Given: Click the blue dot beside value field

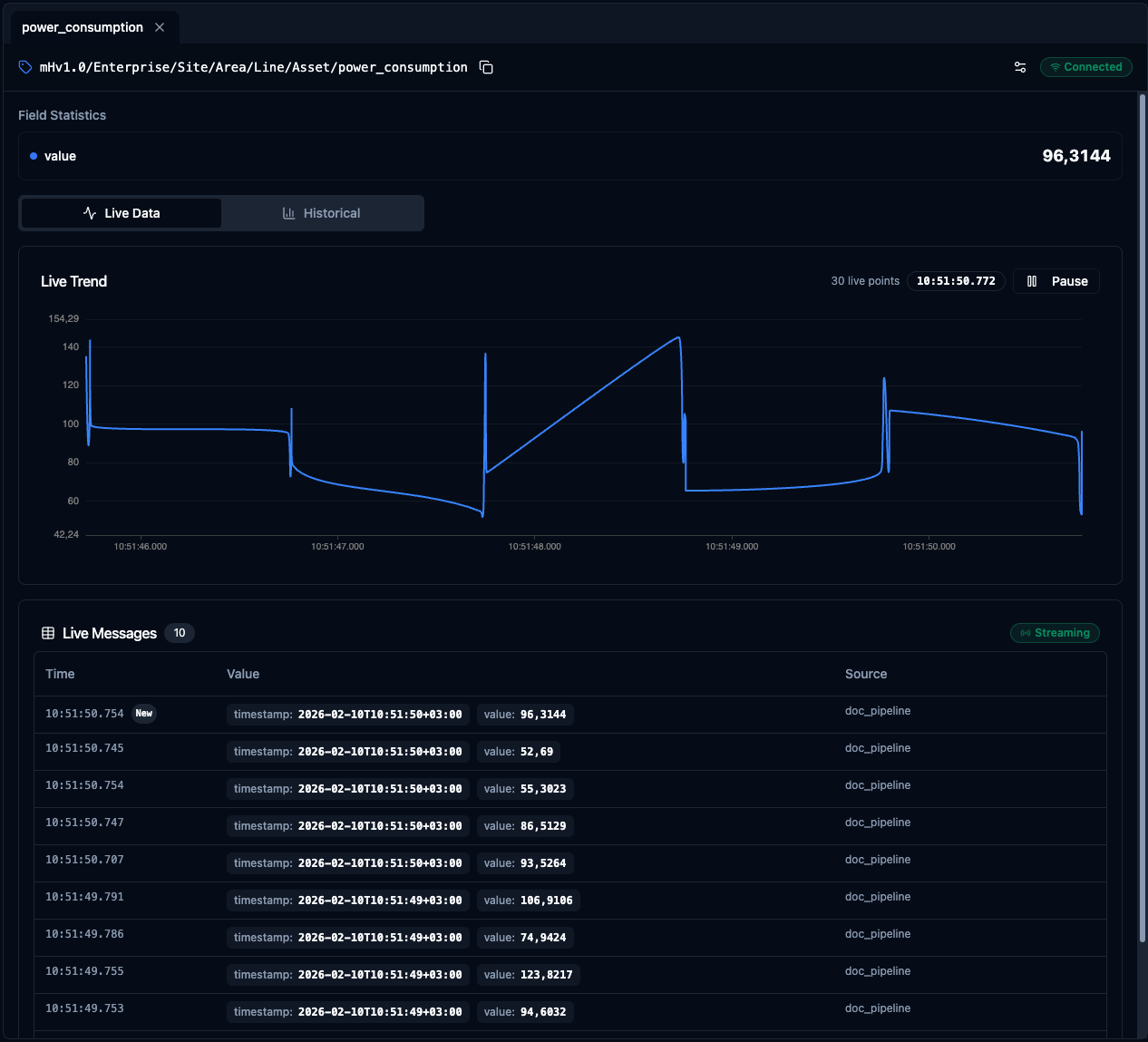Looking at the screenshot, I should (34, 156).
